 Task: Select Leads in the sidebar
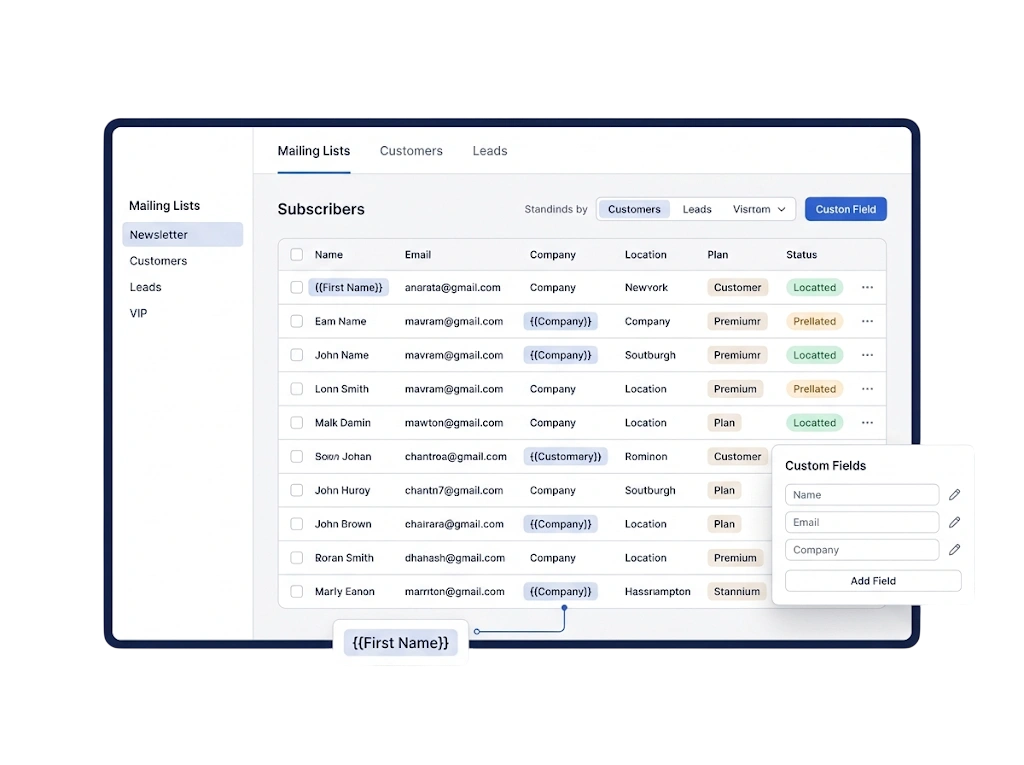[x=145, y=287]
